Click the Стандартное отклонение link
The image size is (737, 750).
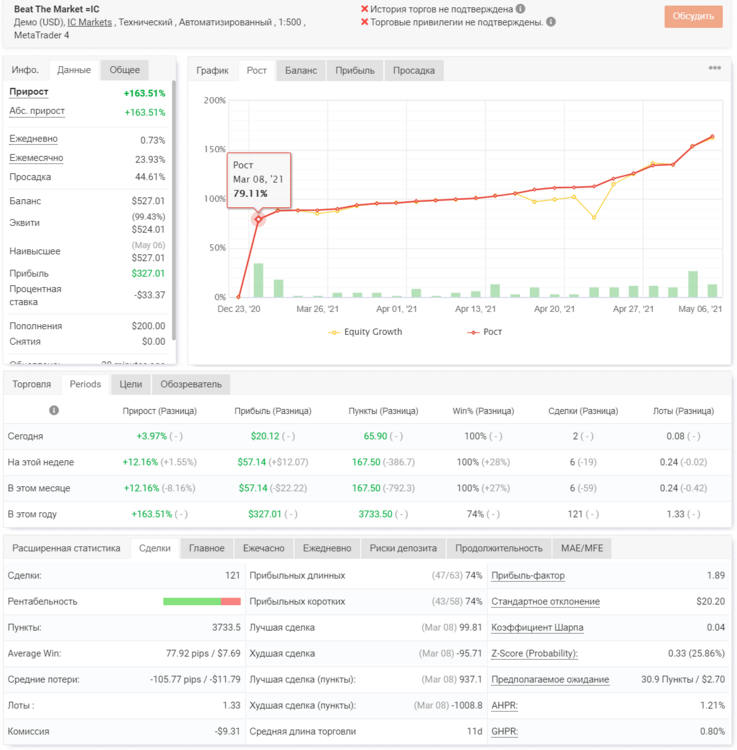(x=546, y=601)
